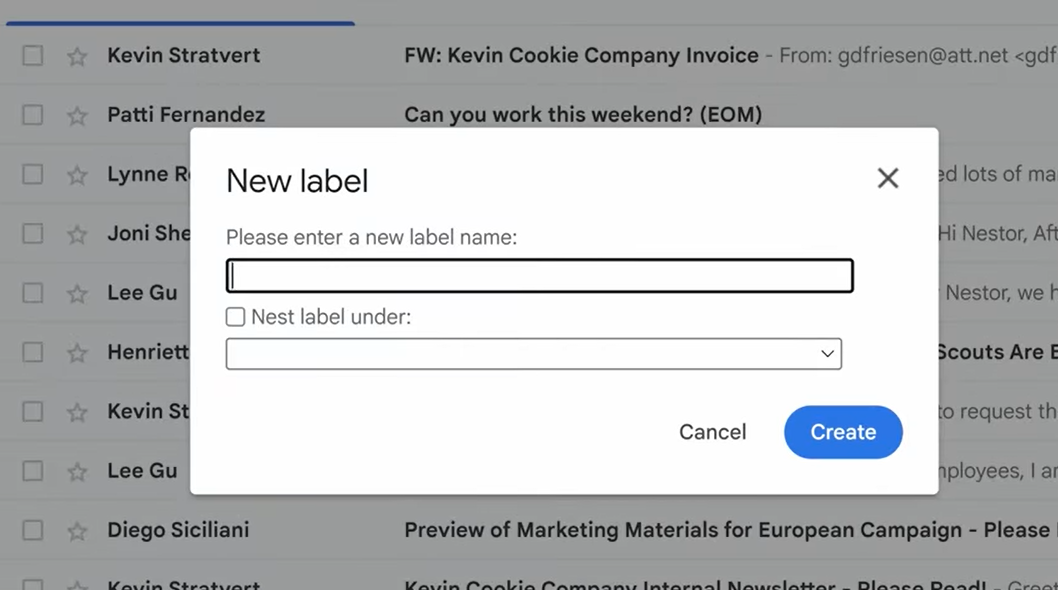The height and width of the screenshot is (590, 1058).
Task: Open FW: Kevin Cookie Company Invoice email
Action: [x=580, y=56]
